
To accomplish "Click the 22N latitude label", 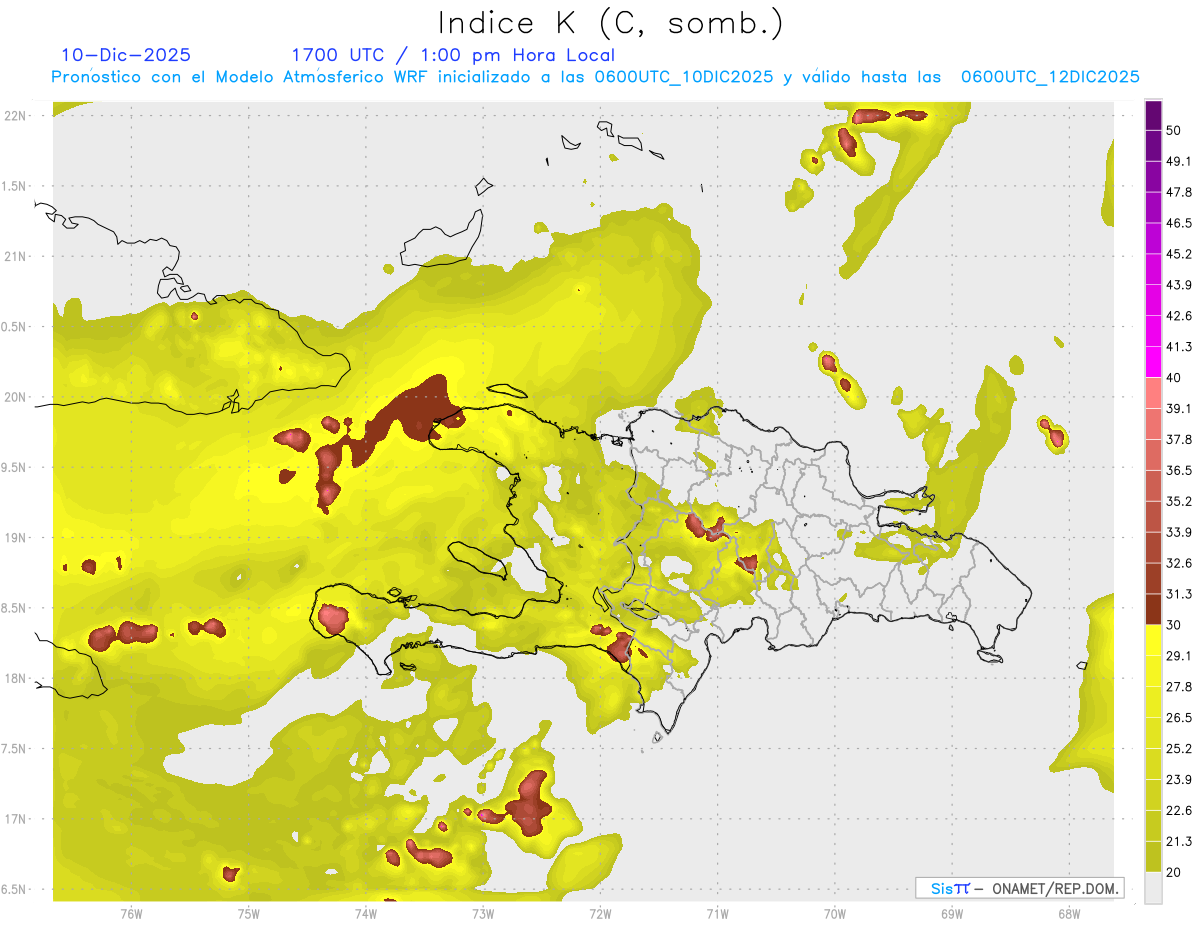I will [x=15, y=116].
